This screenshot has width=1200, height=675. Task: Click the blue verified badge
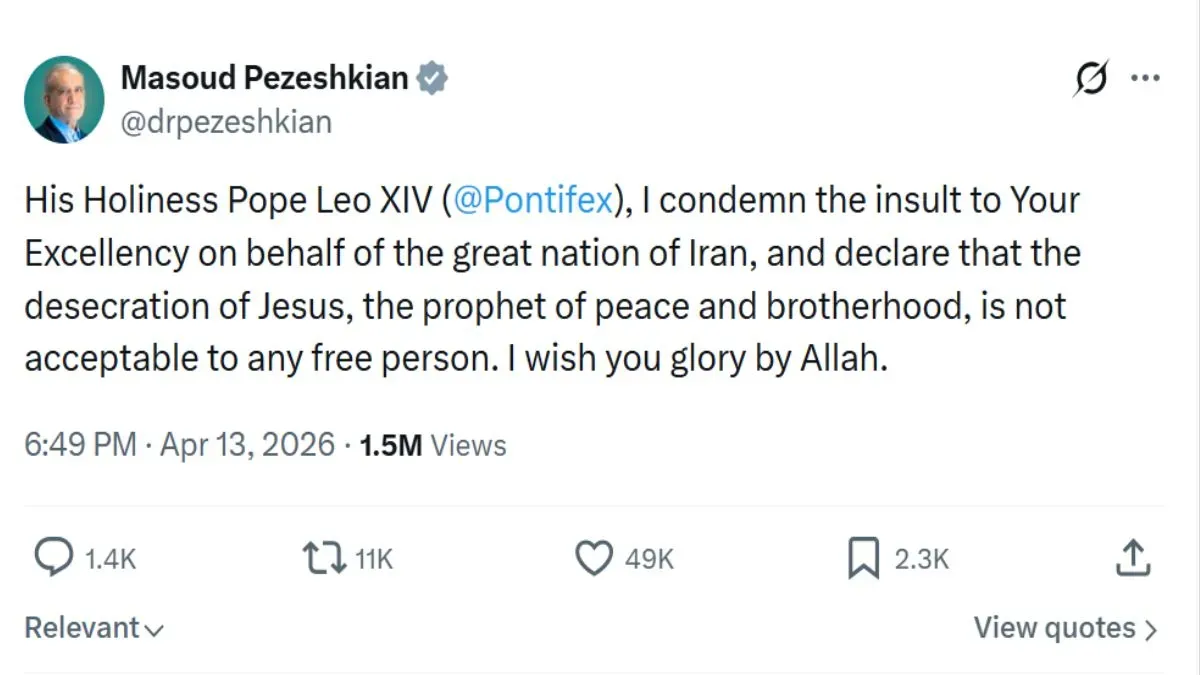tap(432, 78)
